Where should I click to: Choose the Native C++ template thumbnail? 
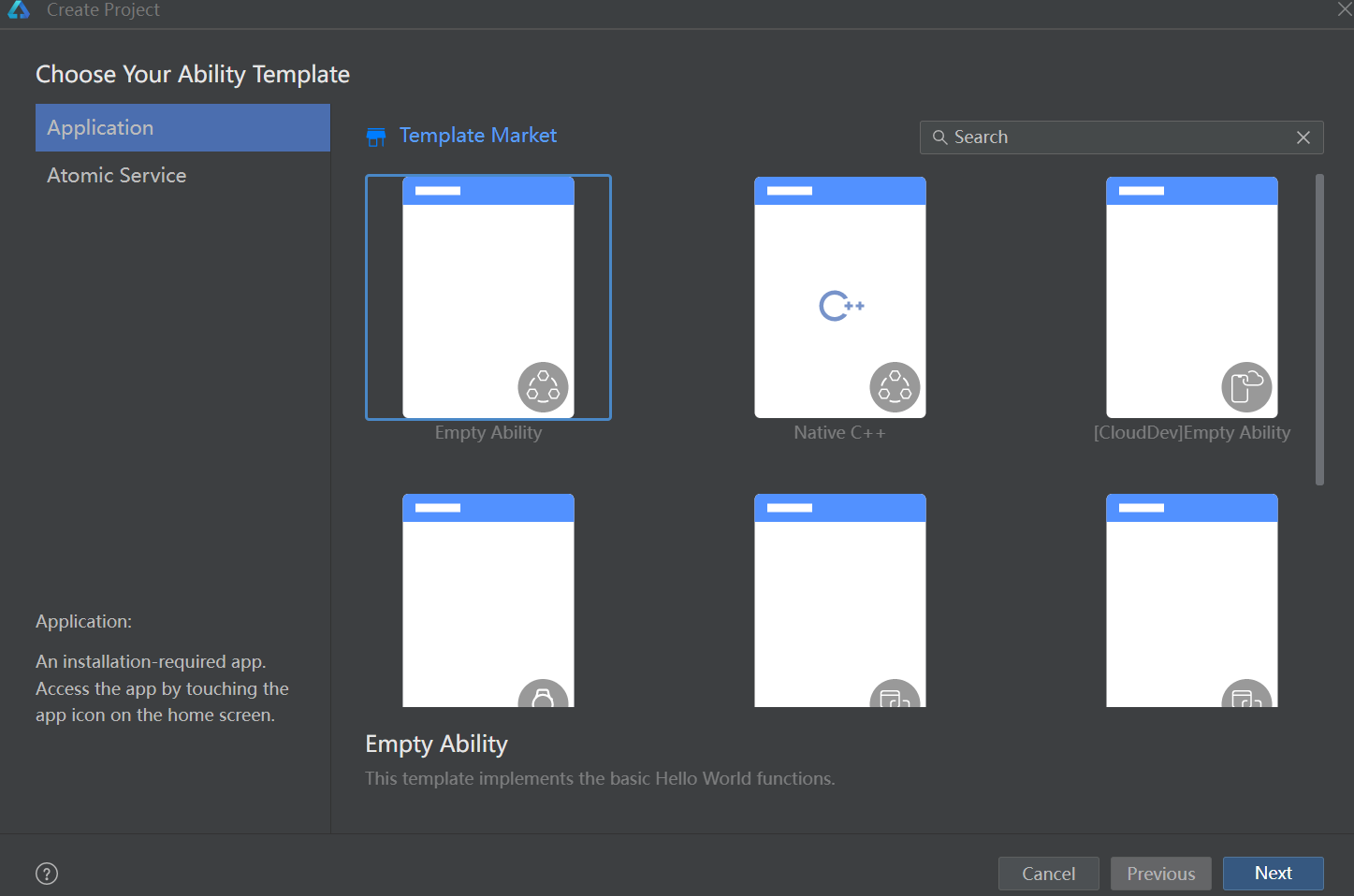click(840, 297)
